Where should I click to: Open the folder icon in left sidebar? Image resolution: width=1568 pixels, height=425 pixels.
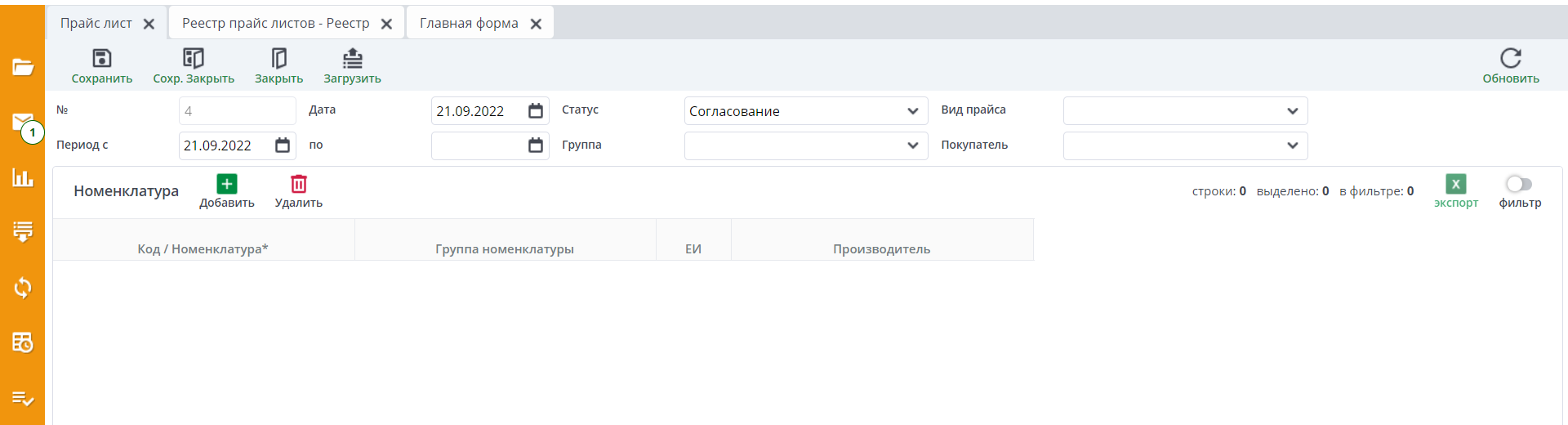click(x=23, y=67)
